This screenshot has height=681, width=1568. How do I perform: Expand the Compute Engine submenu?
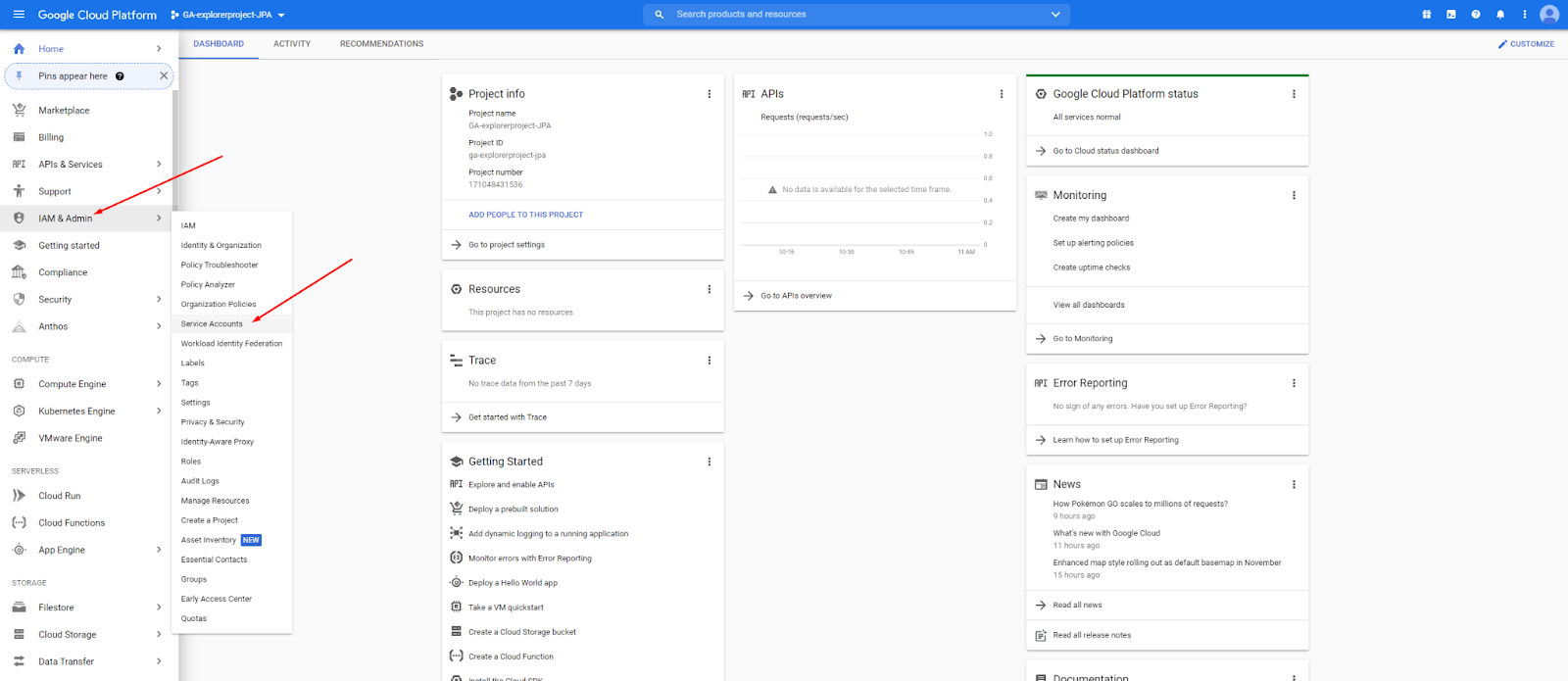coord(159,384)
